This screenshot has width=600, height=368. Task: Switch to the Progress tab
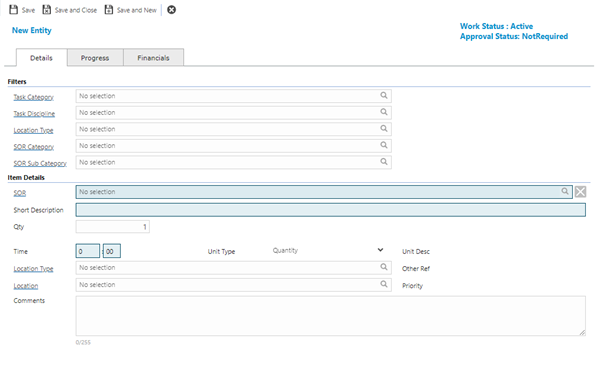click(x=95, y=58)
